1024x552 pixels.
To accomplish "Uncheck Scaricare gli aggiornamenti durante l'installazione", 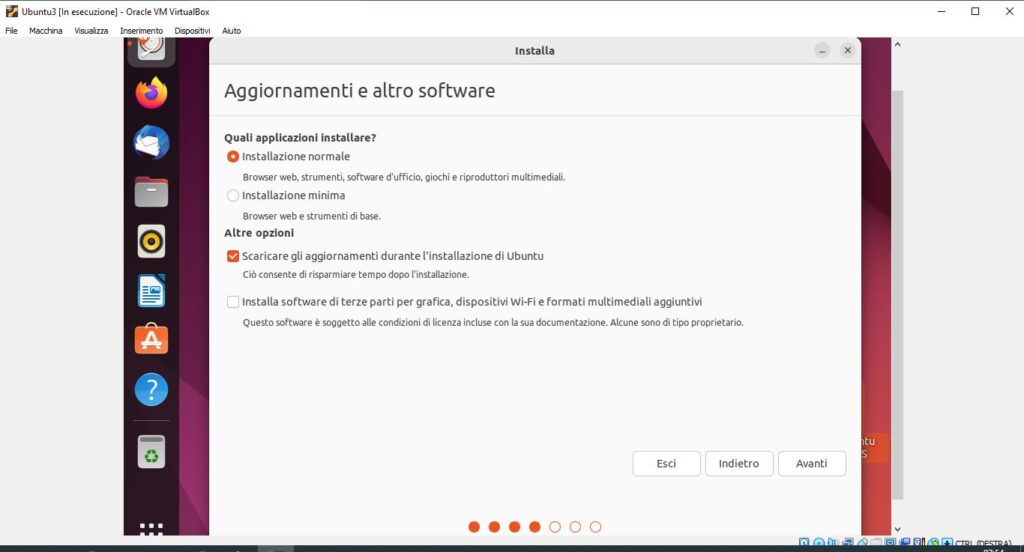I will 233,256.
